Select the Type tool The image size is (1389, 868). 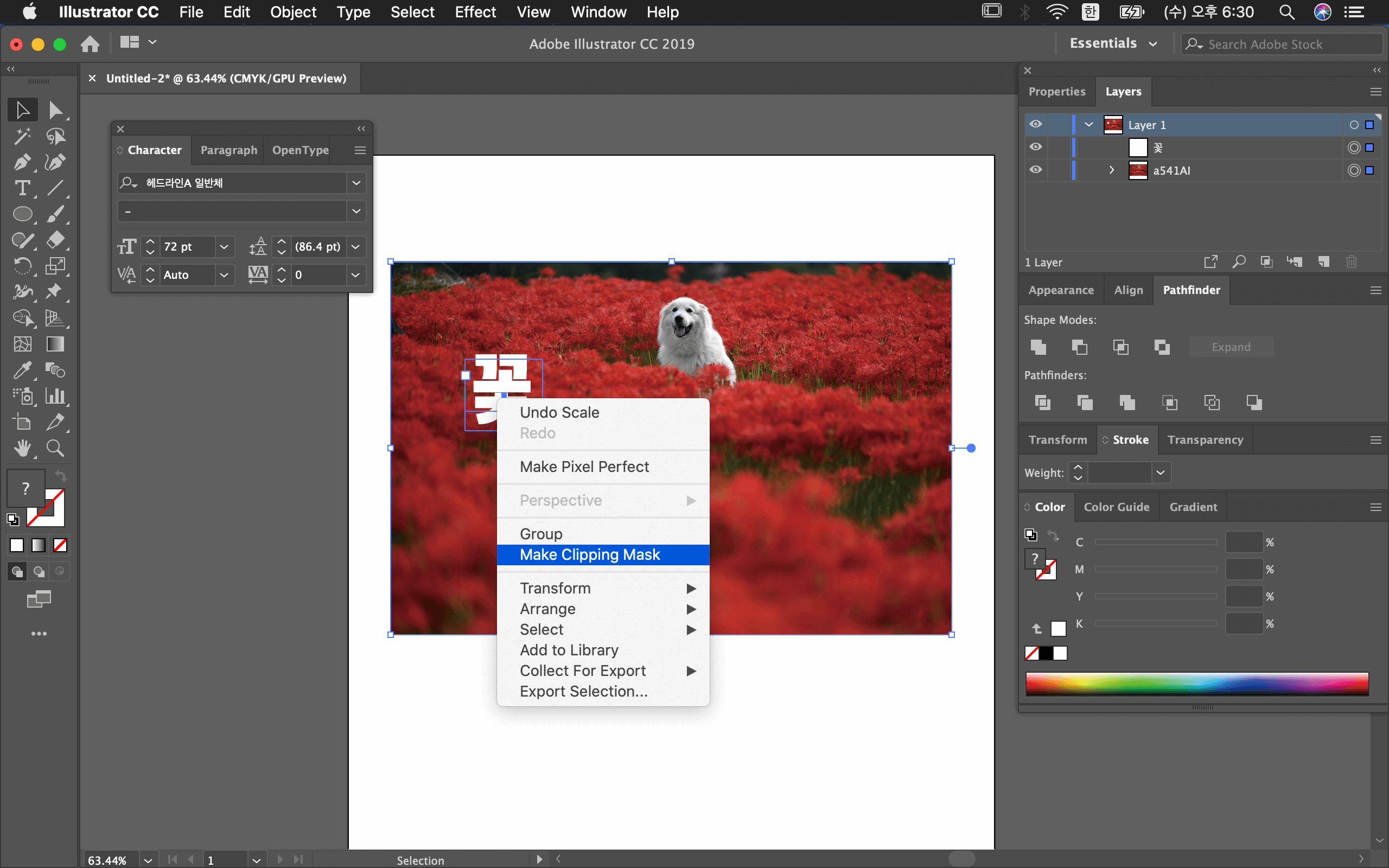pyautogui.click(x=22, y=188)
